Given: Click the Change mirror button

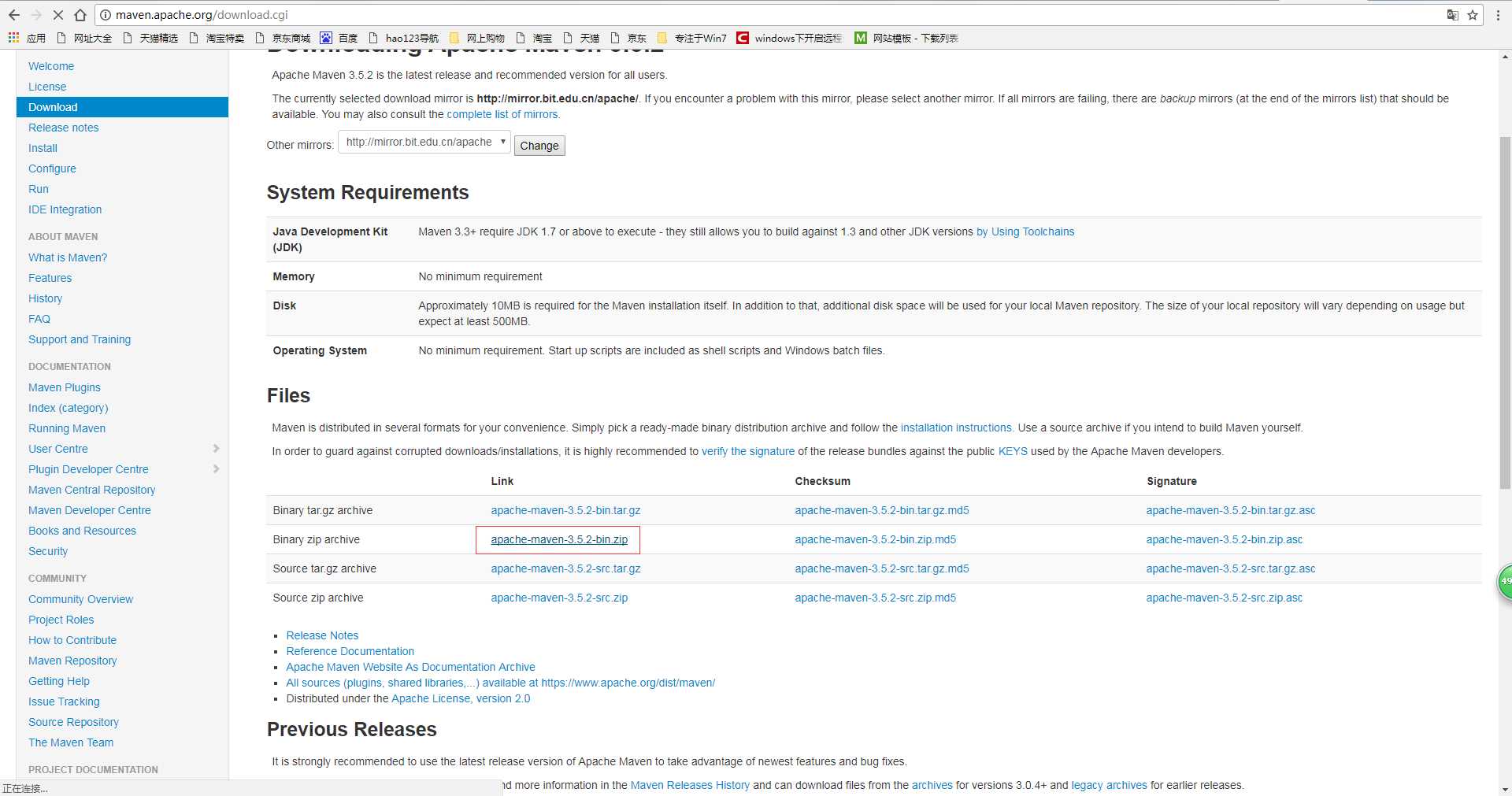Looking at the screenshot, I should (x=539, y=146).
